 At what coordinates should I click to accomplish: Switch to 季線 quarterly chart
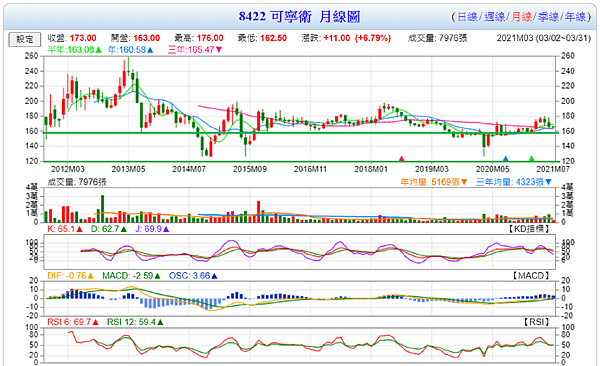[x=548, y=17]
